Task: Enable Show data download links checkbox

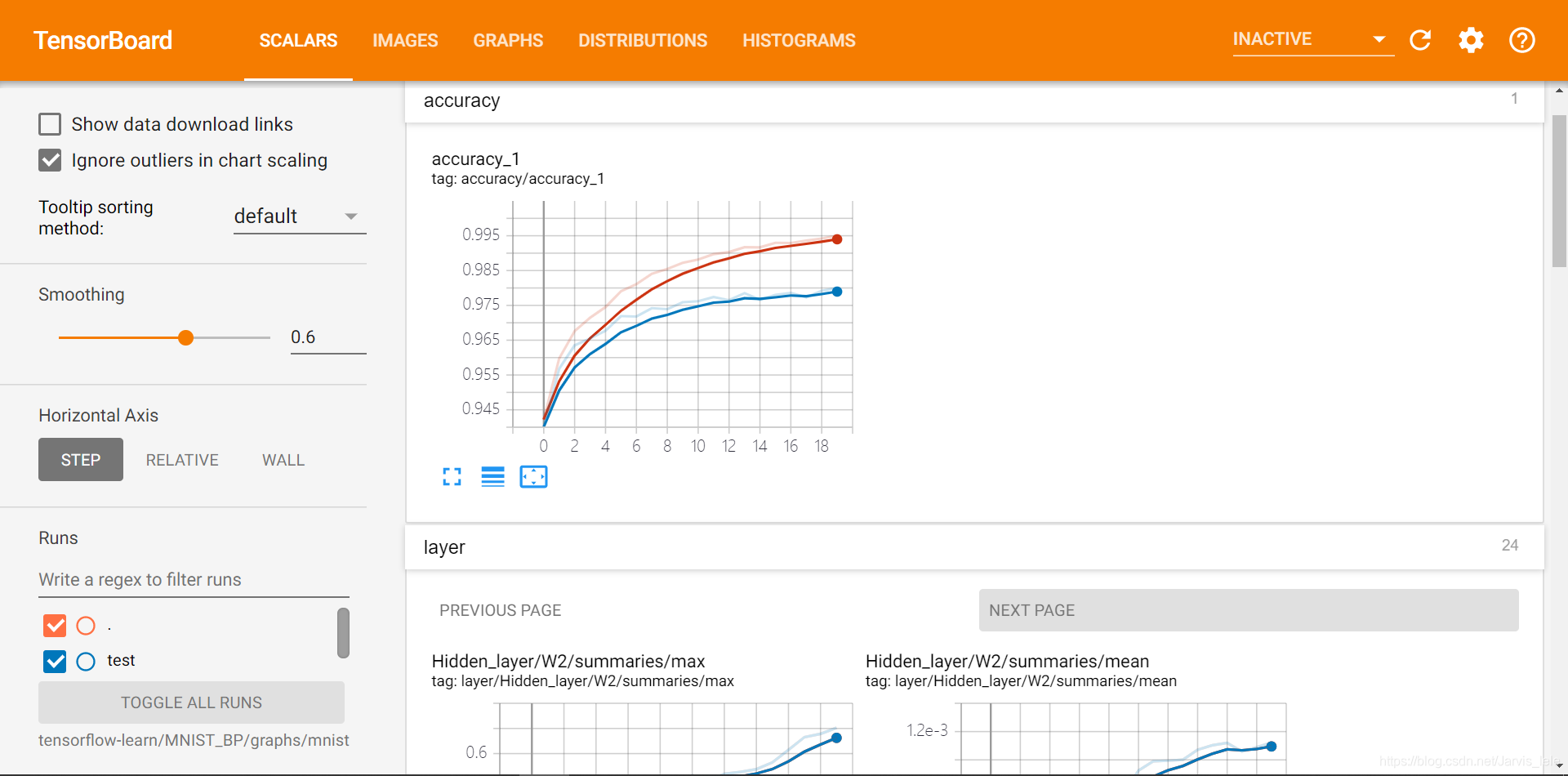Action: tap(50, 124)
